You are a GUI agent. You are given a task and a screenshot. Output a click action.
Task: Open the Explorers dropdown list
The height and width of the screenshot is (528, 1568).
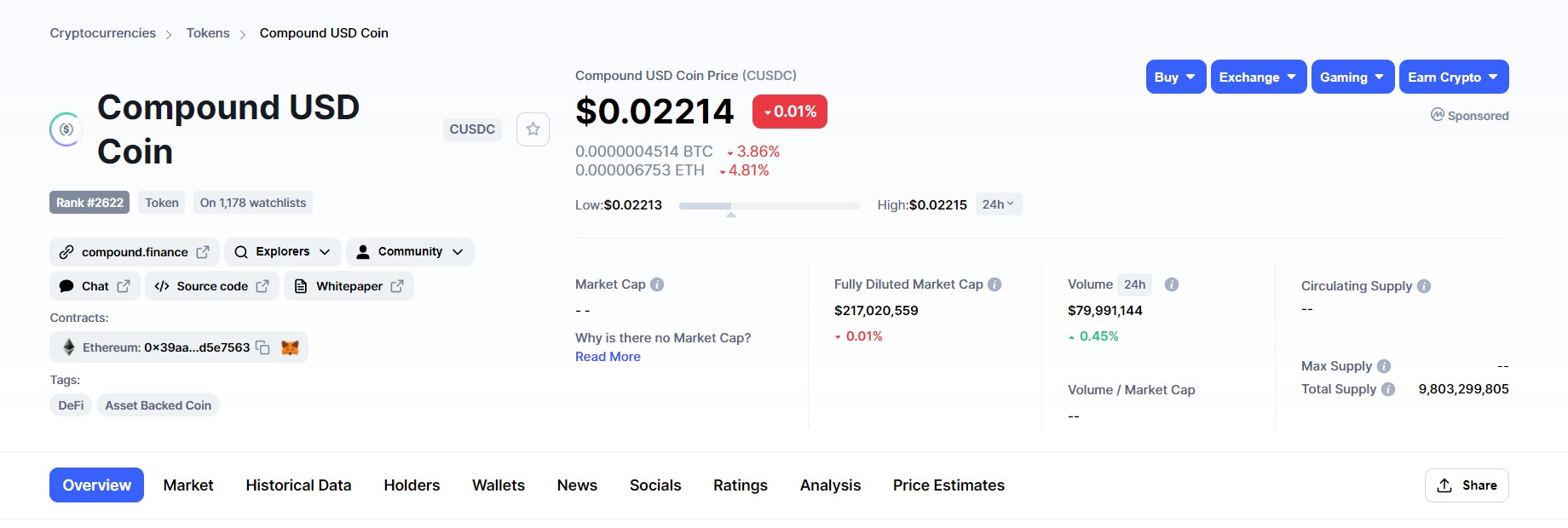(283, 252)
